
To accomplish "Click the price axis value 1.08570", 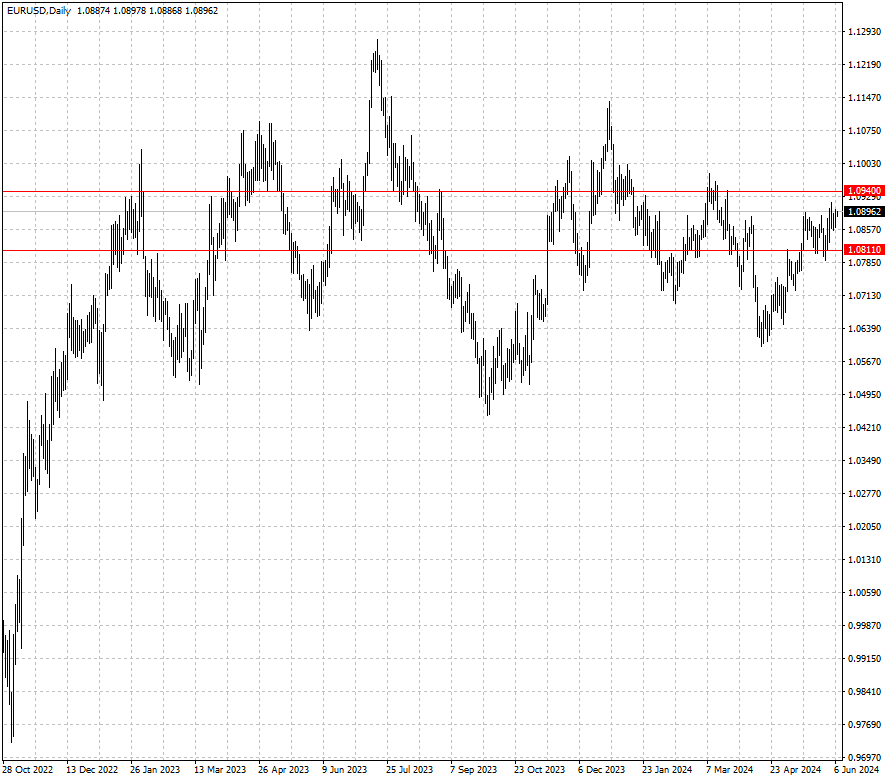I will pyautogui.click(x=864, y=230).
